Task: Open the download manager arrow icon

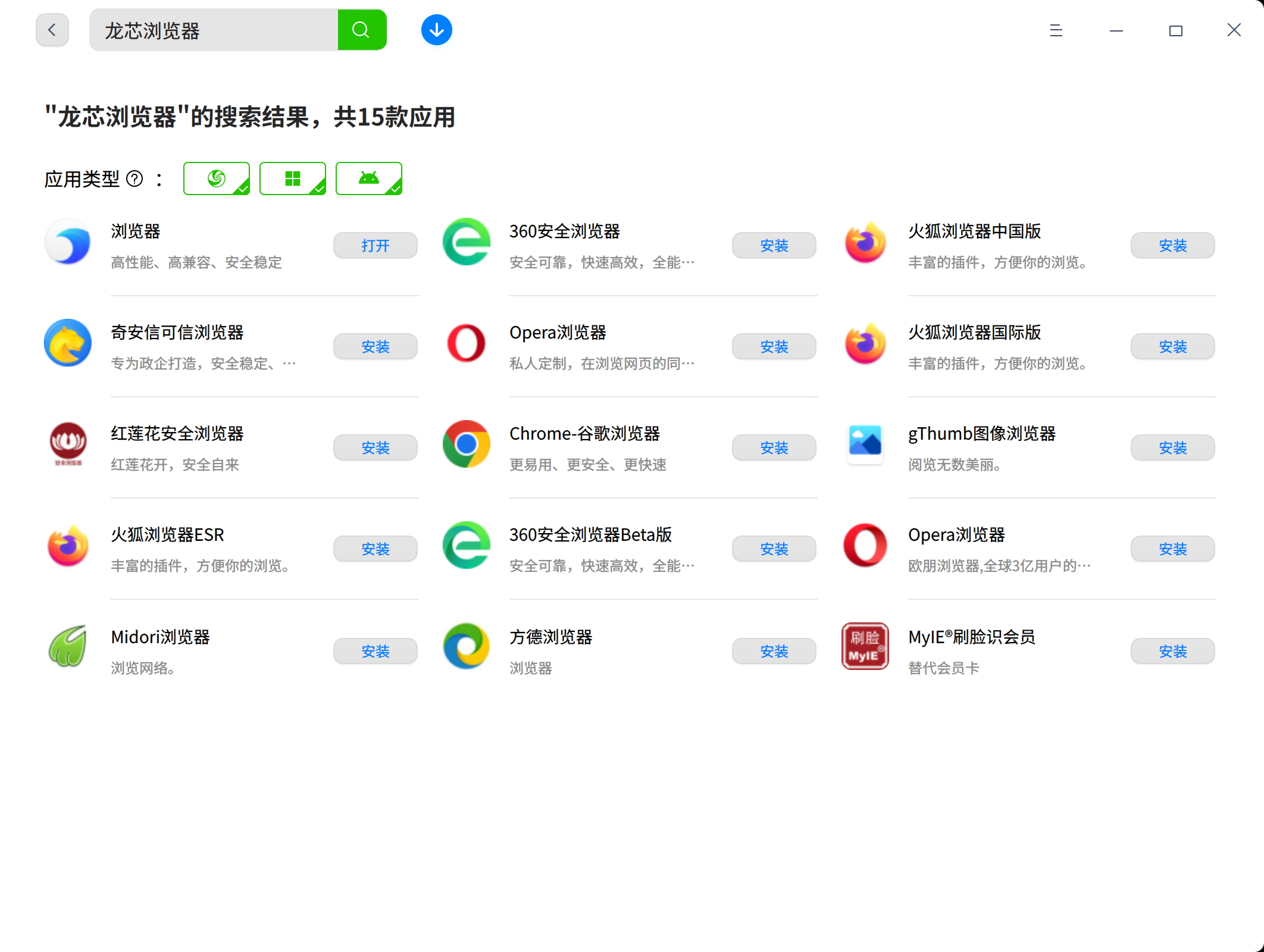Action: click(436, 30)
